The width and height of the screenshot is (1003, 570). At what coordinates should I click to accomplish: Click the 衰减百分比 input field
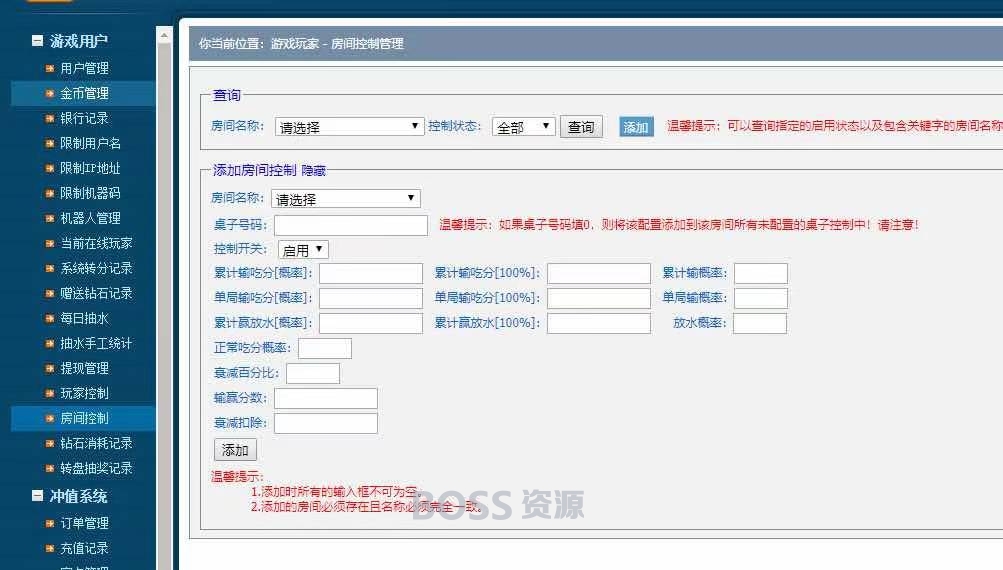pos(313,373)
